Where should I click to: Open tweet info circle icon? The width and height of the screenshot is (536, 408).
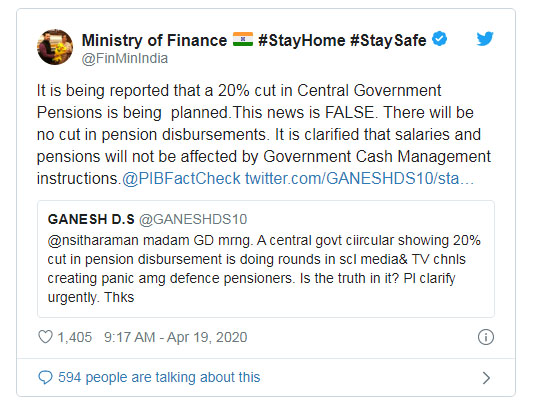coord(485,337)
